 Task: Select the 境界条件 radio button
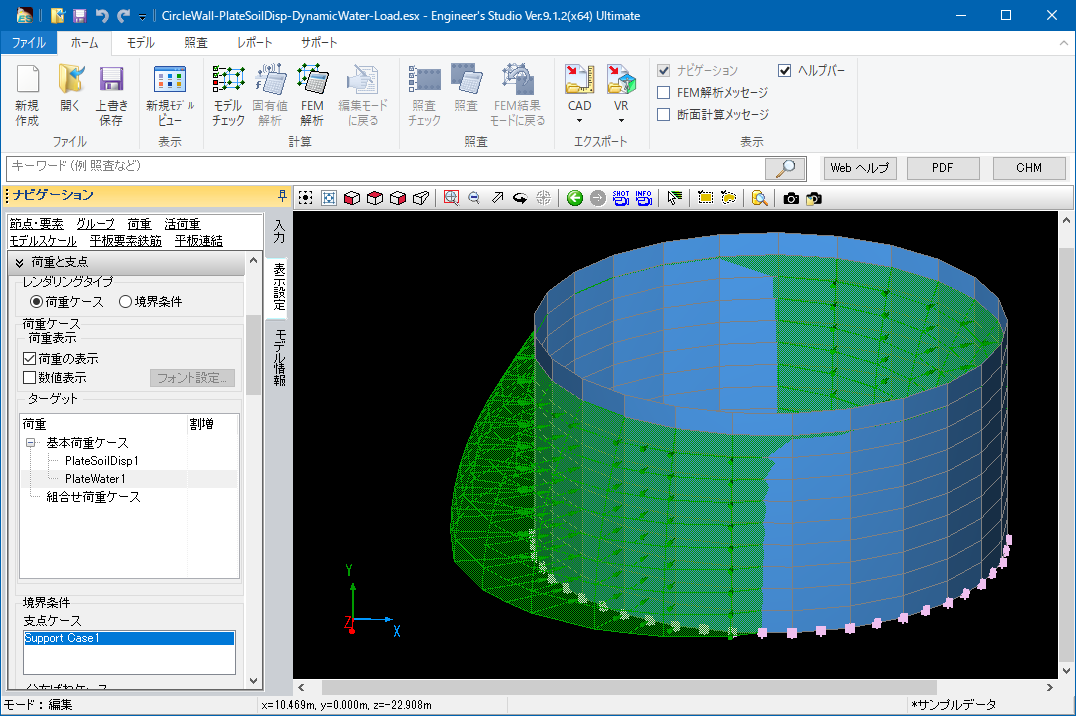[126, 301]
